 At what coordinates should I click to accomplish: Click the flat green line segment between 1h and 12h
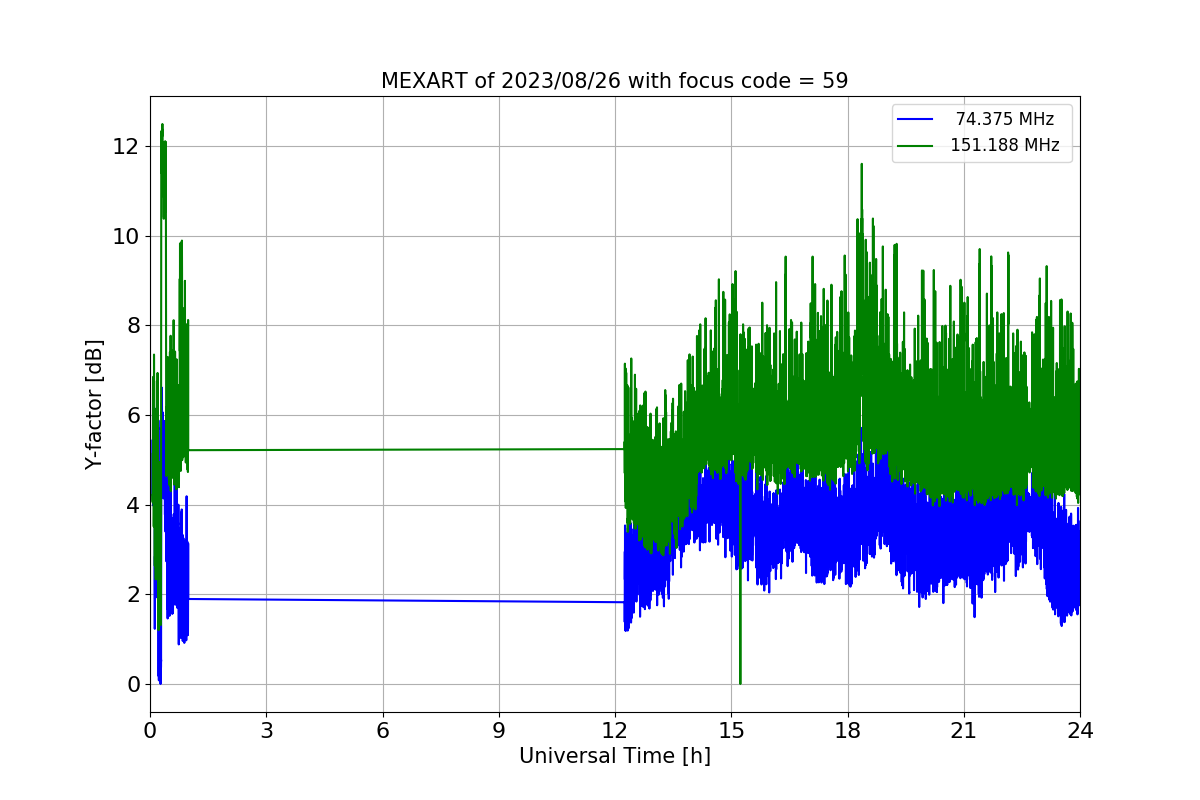coord(405,450)
